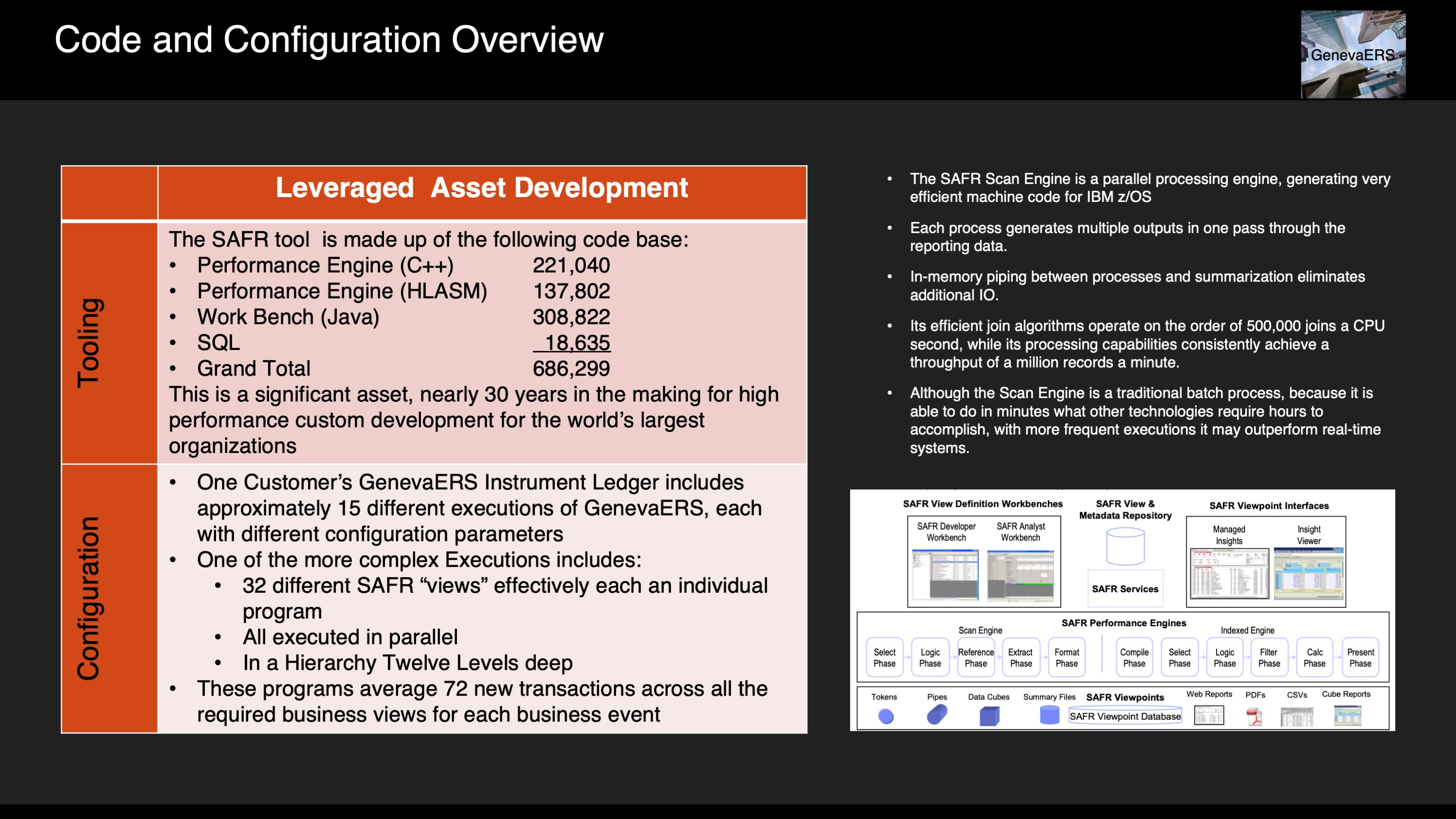Click In a Hierarchy Twelve Levels deep
This screenshot has width=1456, height=819.
(407, 663)
